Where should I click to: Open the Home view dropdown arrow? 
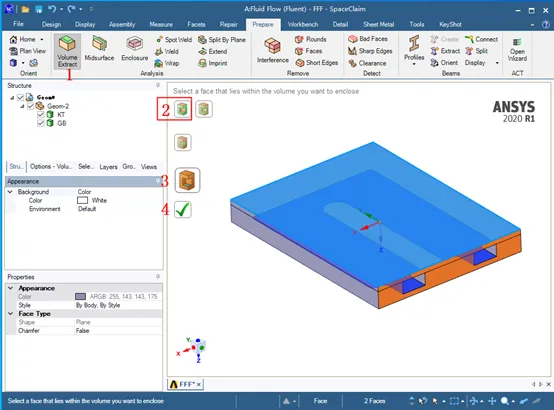click(42, 40)
